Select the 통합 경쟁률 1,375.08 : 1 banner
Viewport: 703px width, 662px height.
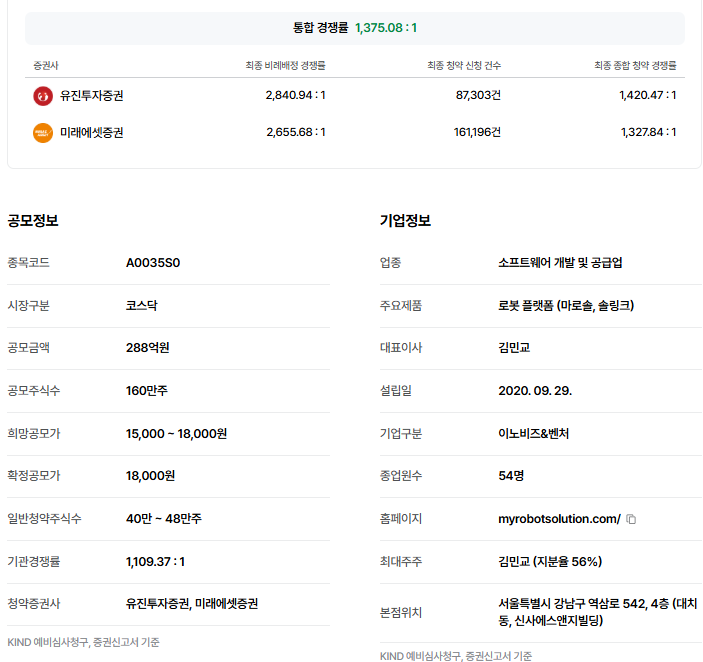[355, 28]
